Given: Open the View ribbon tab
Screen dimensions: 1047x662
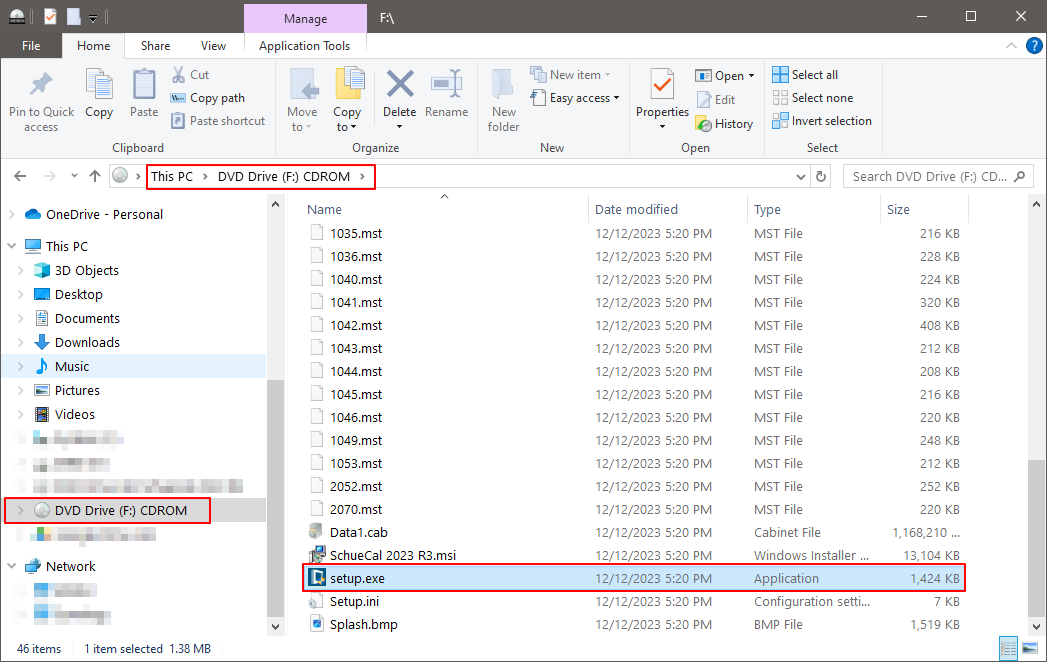Looking at the screenshot, I should point(213,46).
